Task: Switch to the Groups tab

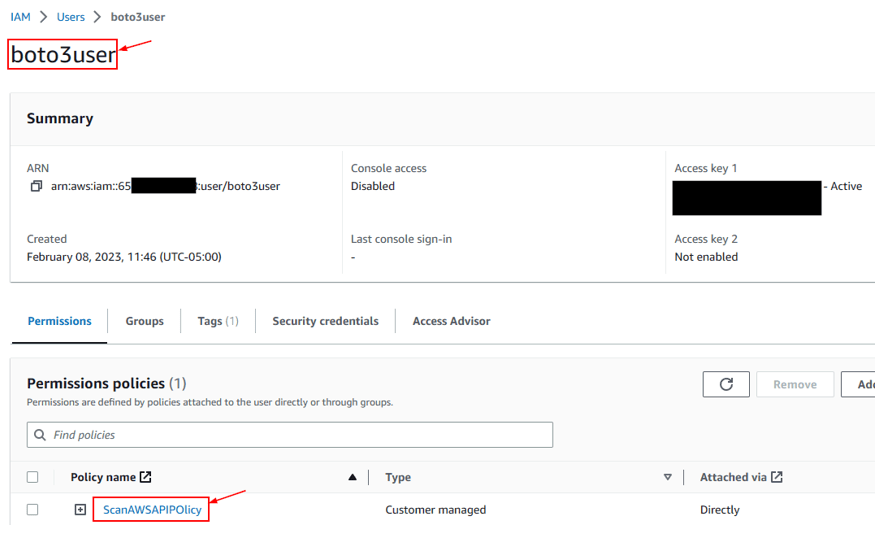Action: click(144, 321)
